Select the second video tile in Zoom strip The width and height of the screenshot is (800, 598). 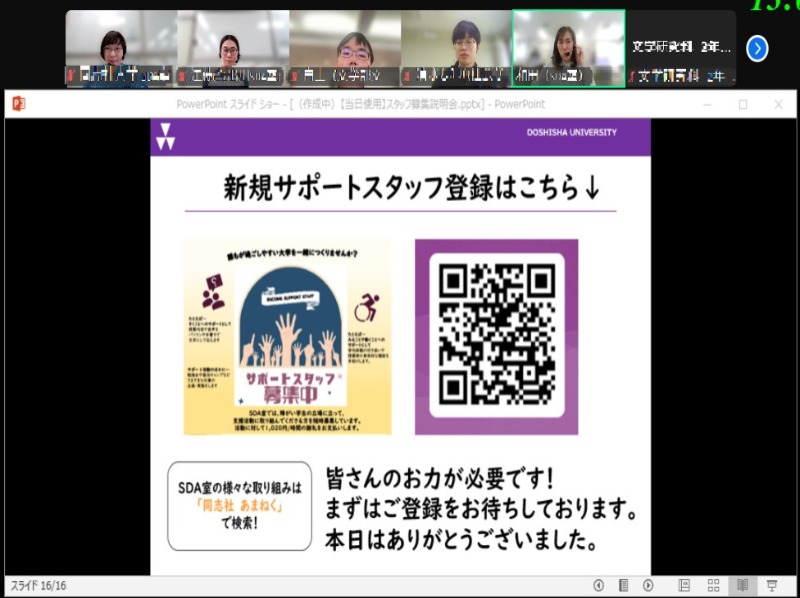coord(233,48)
